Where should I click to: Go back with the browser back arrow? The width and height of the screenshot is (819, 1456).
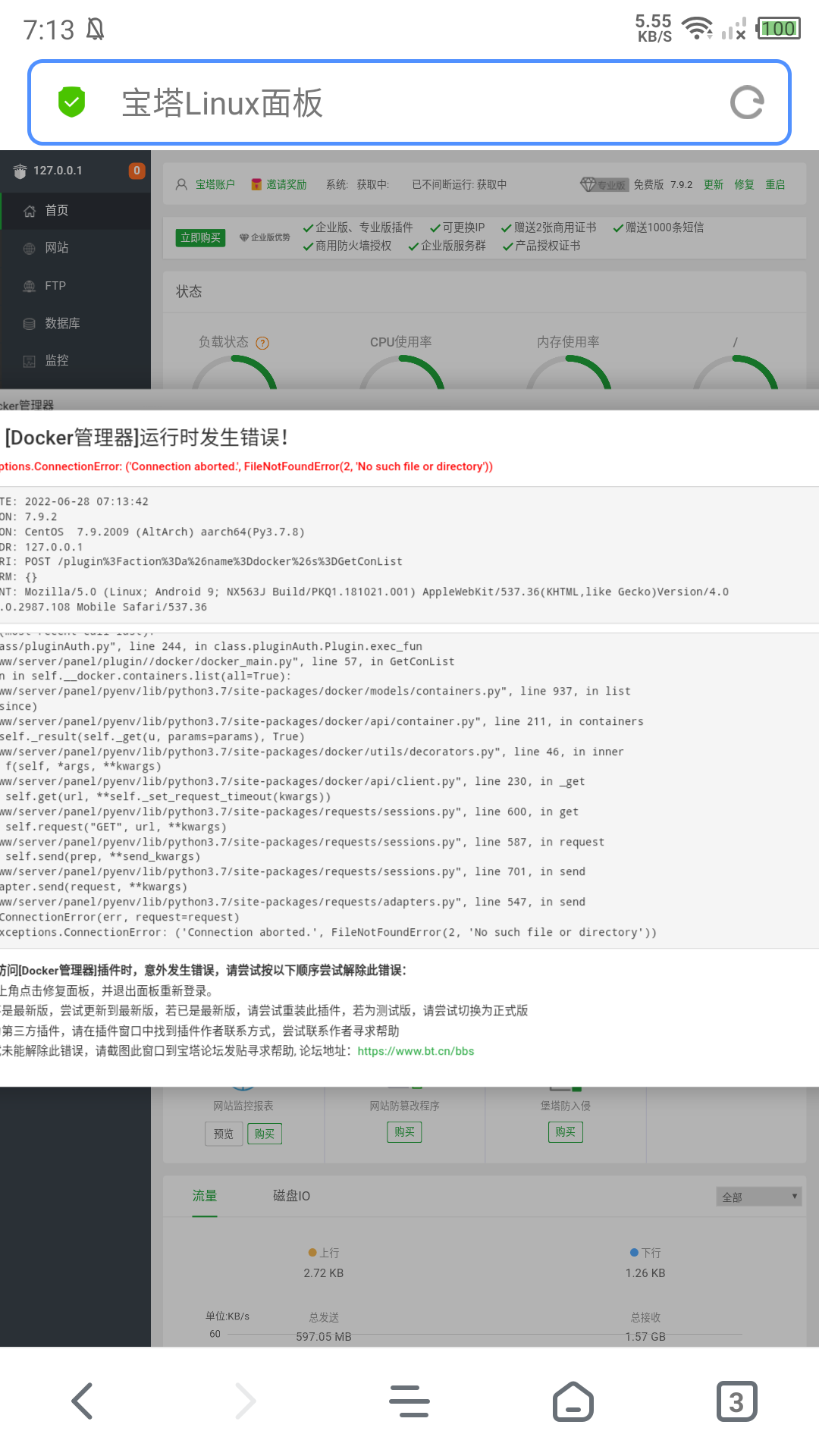click(x=82, y=1401)
